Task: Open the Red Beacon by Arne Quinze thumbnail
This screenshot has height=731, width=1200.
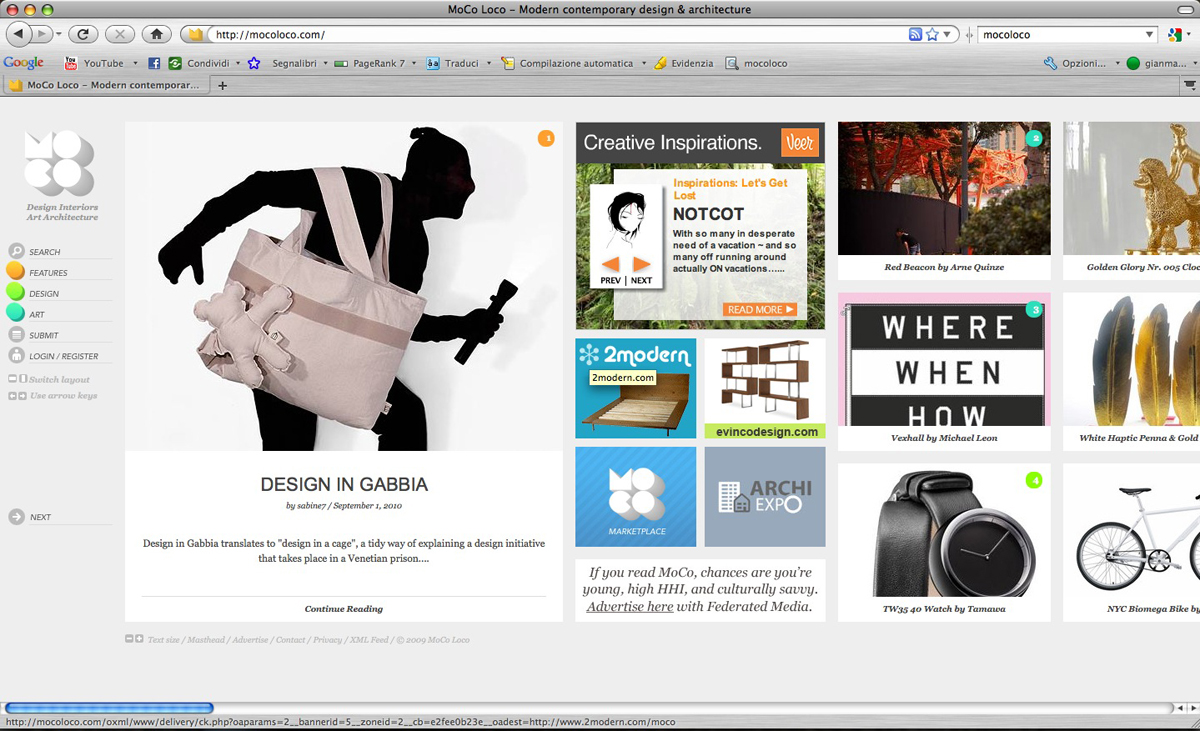Action: click(944, 189)
